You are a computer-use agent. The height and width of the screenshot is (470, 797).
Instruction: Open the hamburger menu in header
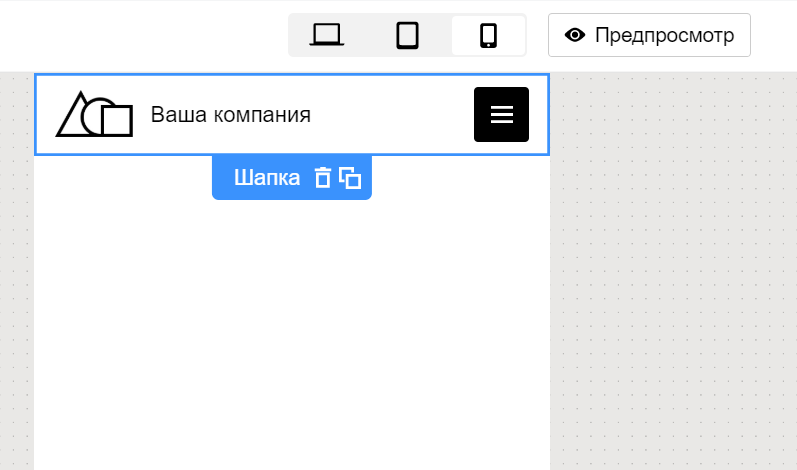pyautogui.click(x=501, y=114)
